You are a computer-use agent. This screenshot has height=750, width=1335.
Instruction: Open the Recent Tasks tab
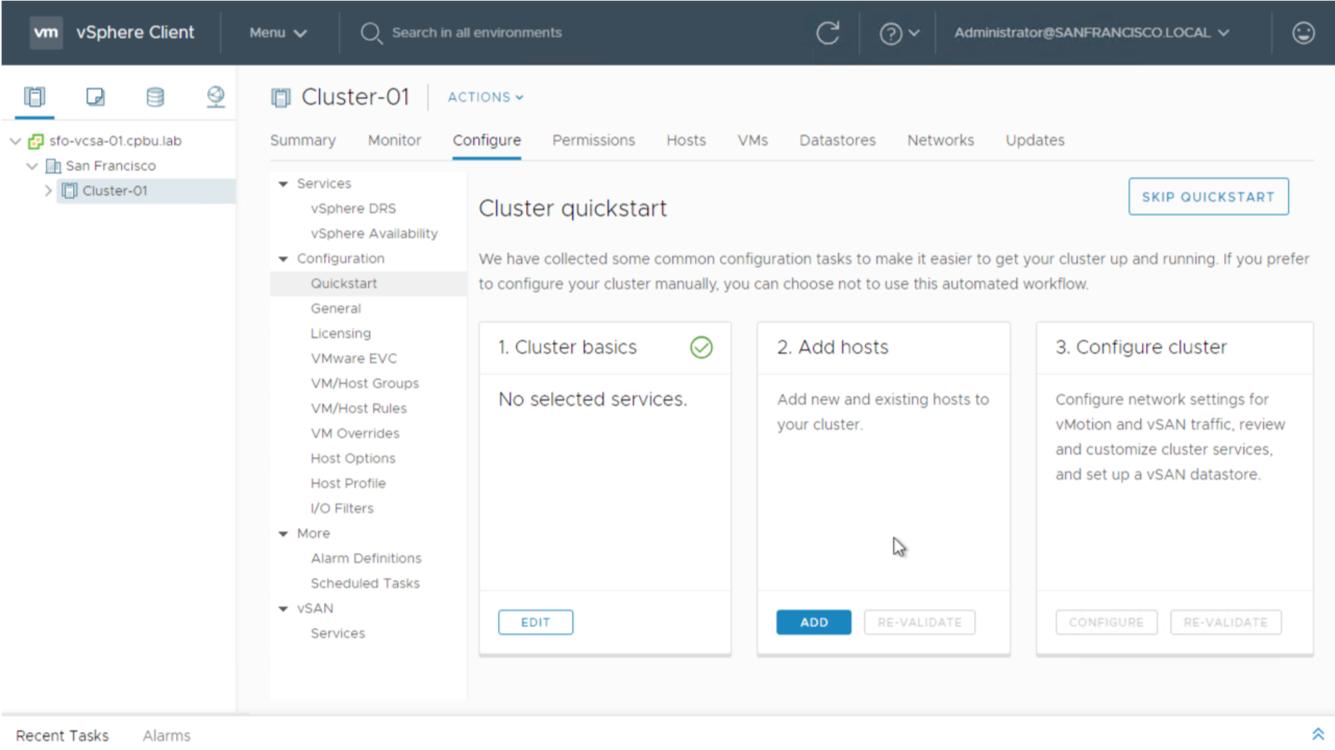pos(62,736)
